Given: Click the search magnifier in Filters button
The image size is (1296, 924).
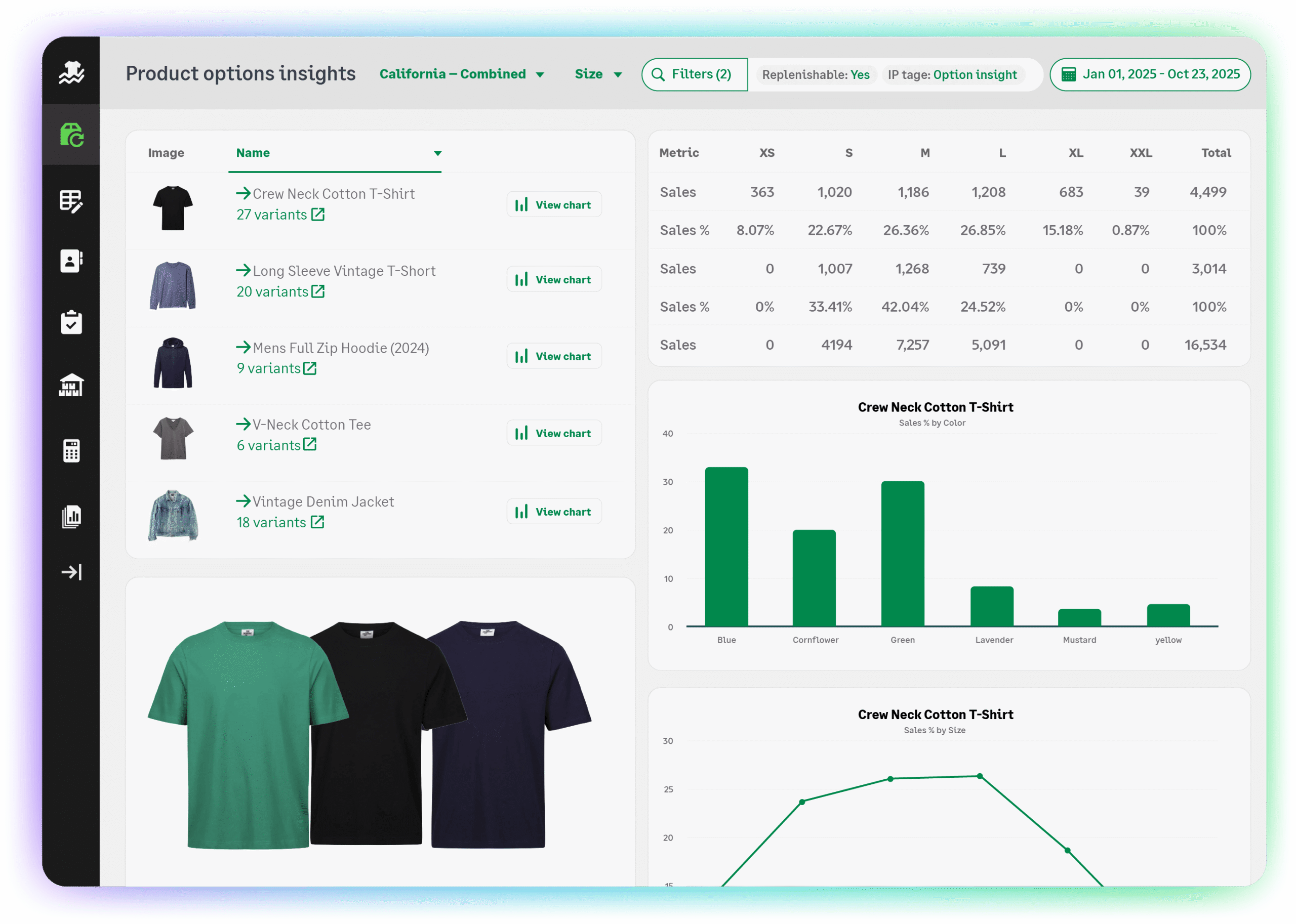Looking at the screenshot, I should coord(658,74).
